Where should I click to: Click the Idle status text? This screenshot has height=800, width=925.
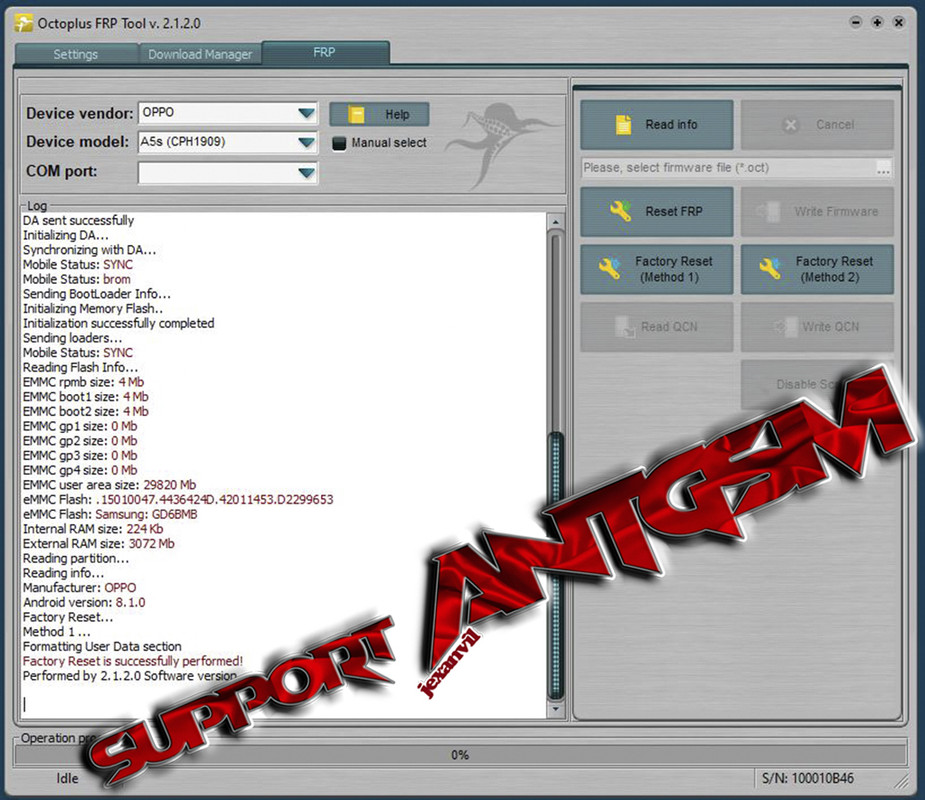click(x=67, y=778)
